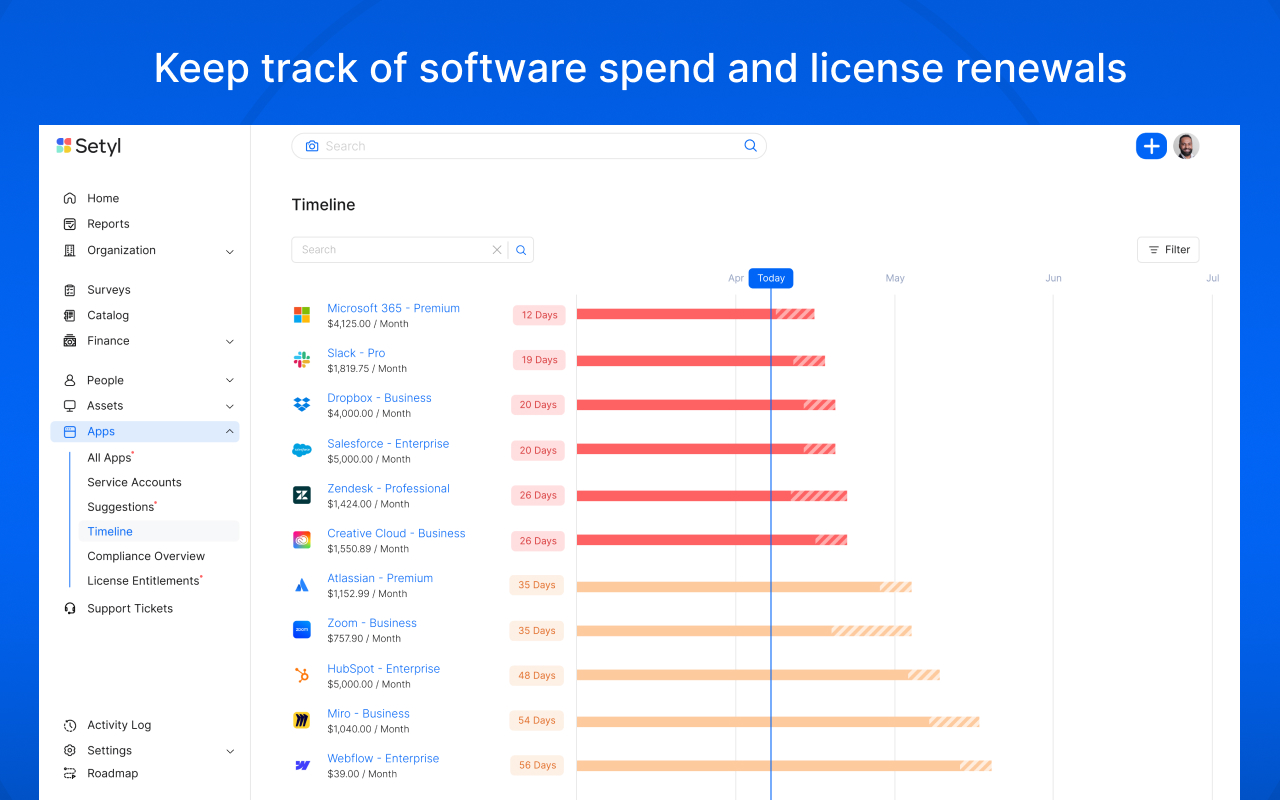The image size is (1280, 800).
Task: Click the Zendesk app logo
Action: coord(302,495)
